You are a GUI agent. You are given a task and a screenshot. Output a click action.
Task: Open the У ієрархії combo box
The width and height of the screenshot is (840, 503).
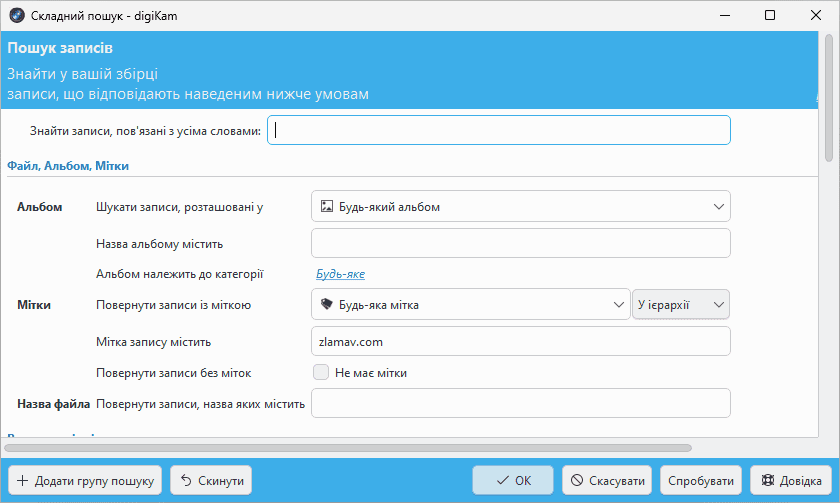click(x=680, y=305)
